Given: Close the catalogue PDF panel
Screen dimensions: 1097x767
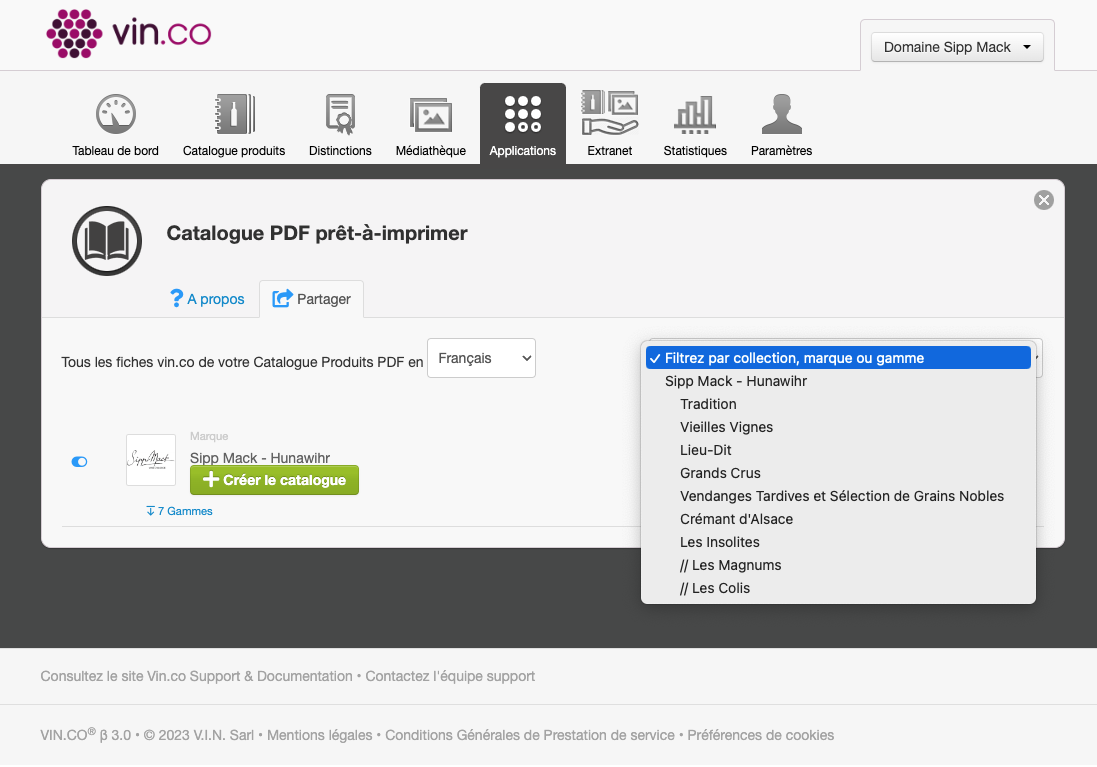Looking at the screenshot, I should [x=1044, y=200].
